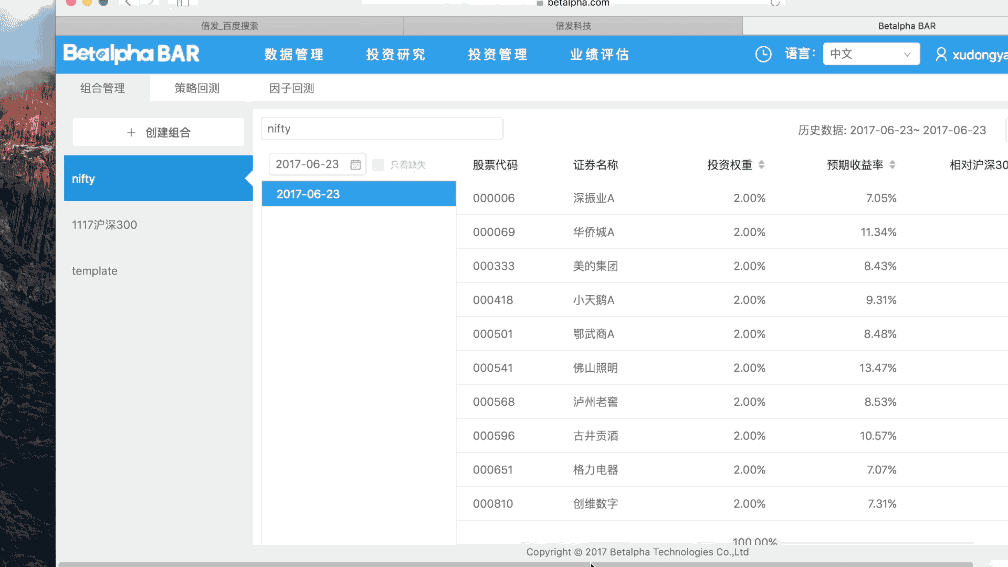Select the 2017-06-23 date entry

click(359, 194)
